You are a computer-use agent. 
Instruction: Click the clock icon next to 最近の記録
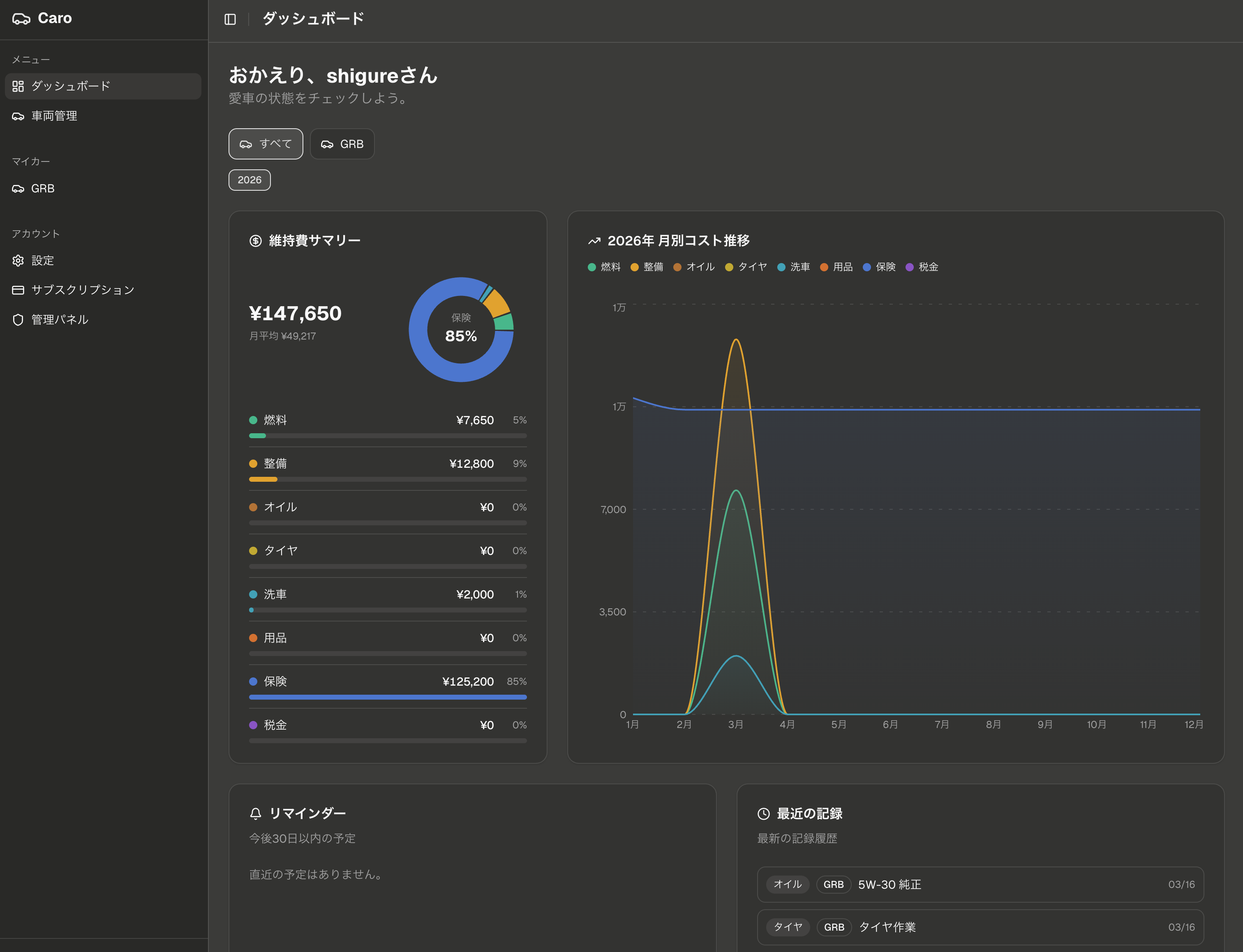764,814
